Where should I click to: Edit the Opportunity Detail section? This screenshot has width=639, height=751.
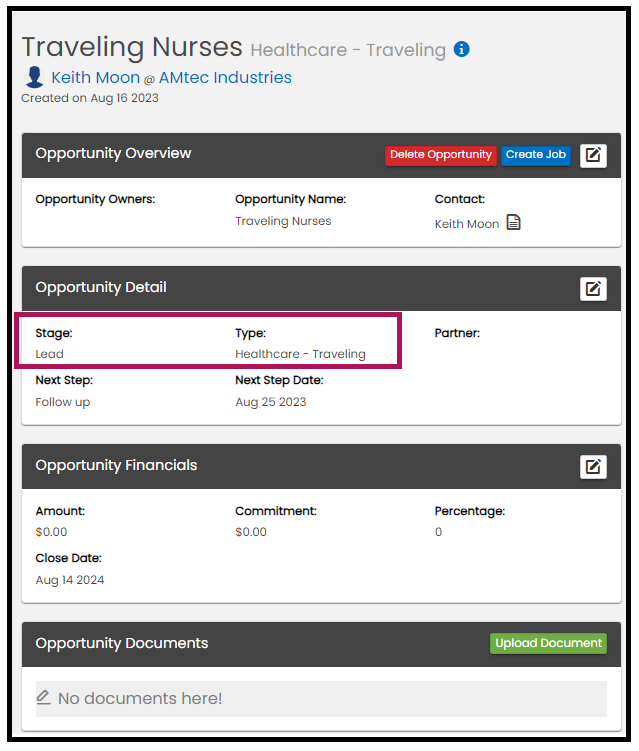tap(593, 289)
